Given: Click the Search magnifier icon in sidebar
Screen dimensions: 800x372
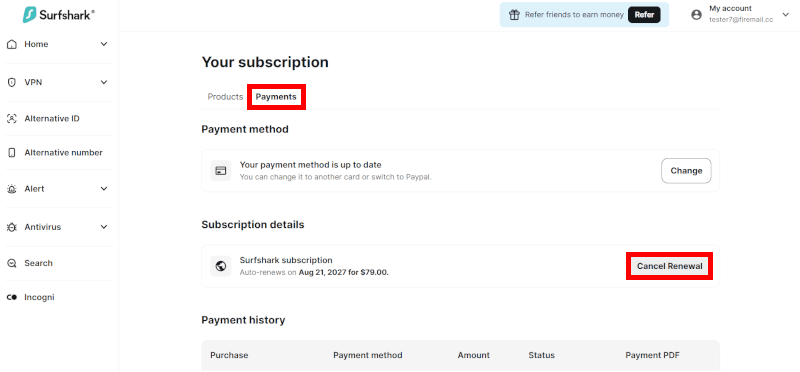Looking at the screenshot, I should click(12, 263).
